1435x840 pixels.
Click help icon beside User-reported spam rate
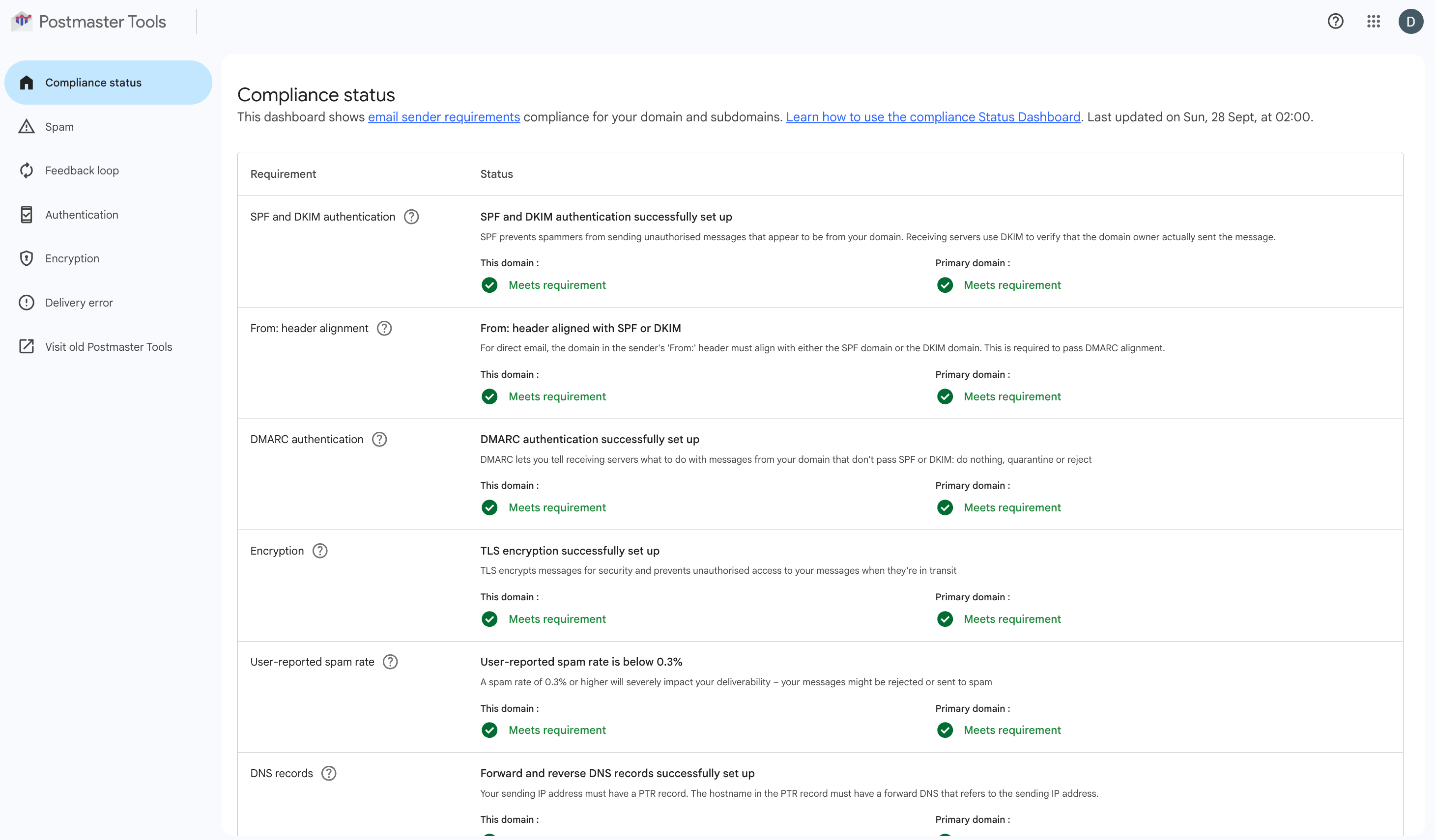pyautogui.click(x=390, y=662)
